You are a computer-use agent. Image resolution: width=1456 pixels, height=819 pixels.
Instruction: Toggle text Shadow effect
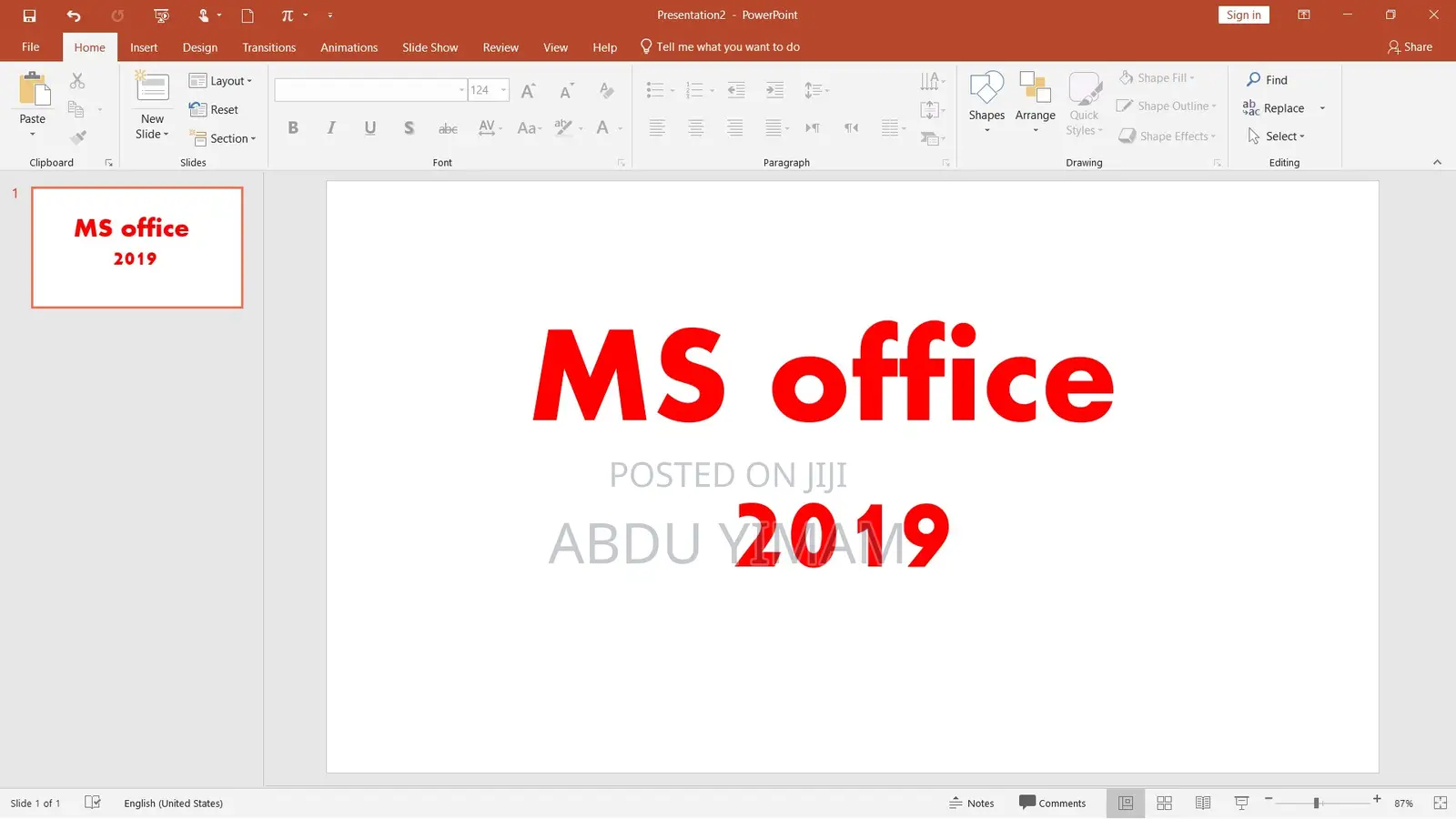point(409,128)
